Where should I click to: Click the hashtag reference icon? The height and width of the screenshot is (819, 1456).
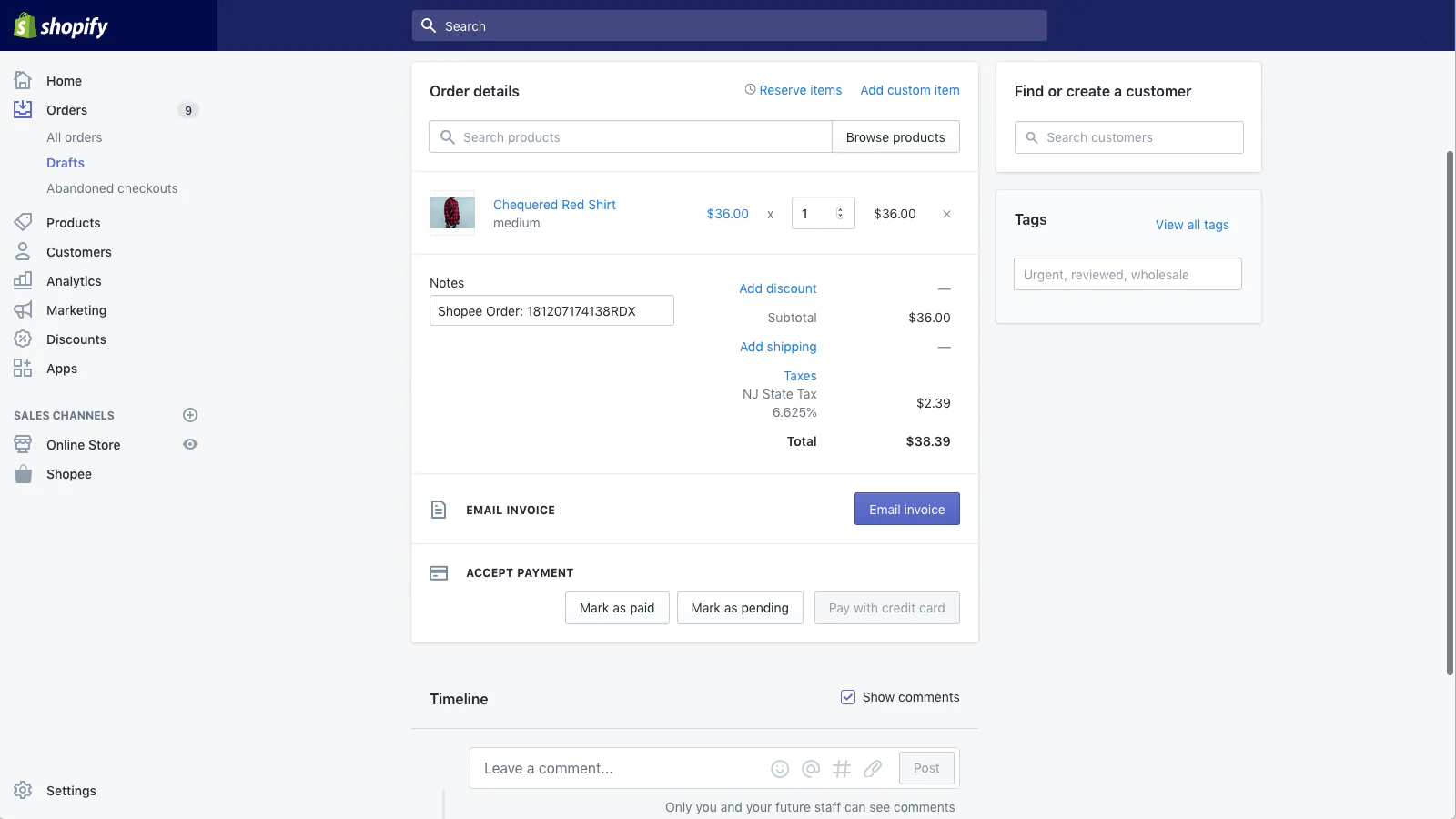[842, 769]
